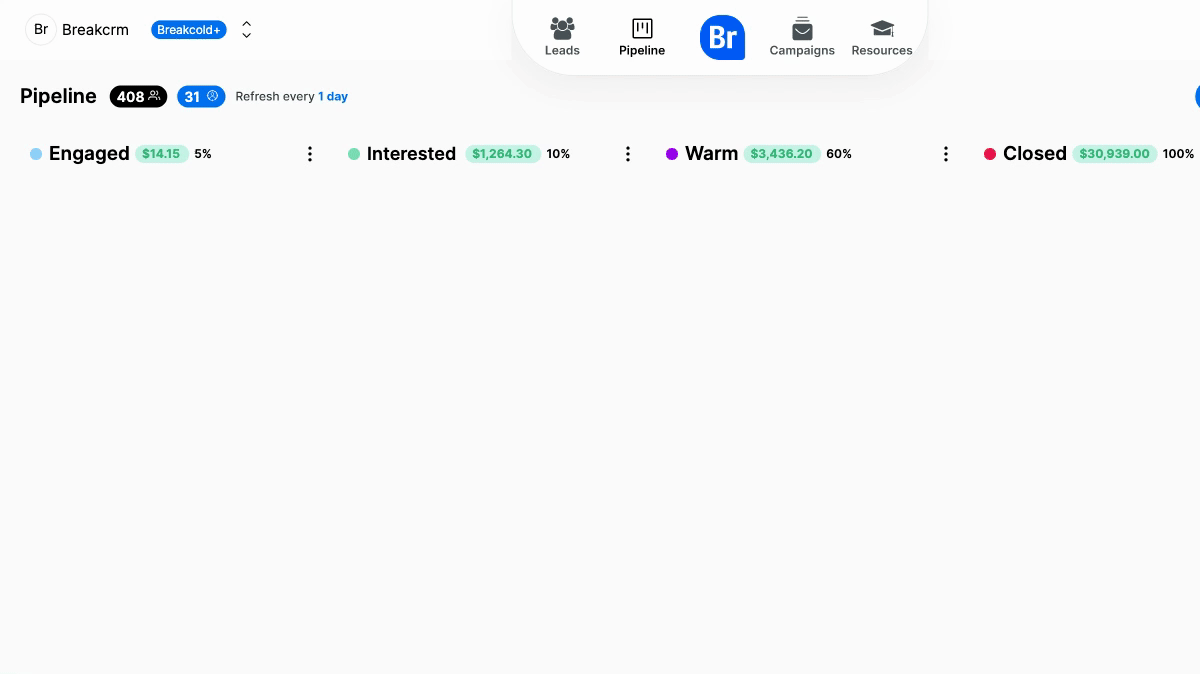
Task: Open the Engaged column options menu
Action: [310, 154]
